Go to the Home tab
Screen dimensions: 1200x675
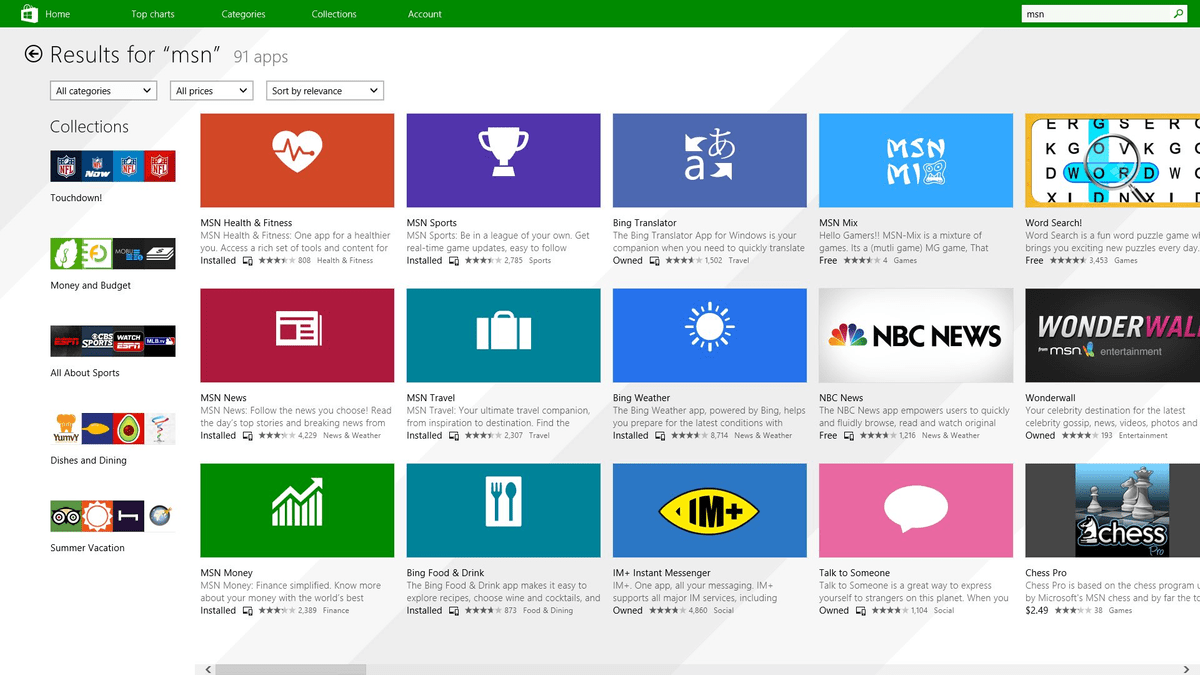pos(58,14)
